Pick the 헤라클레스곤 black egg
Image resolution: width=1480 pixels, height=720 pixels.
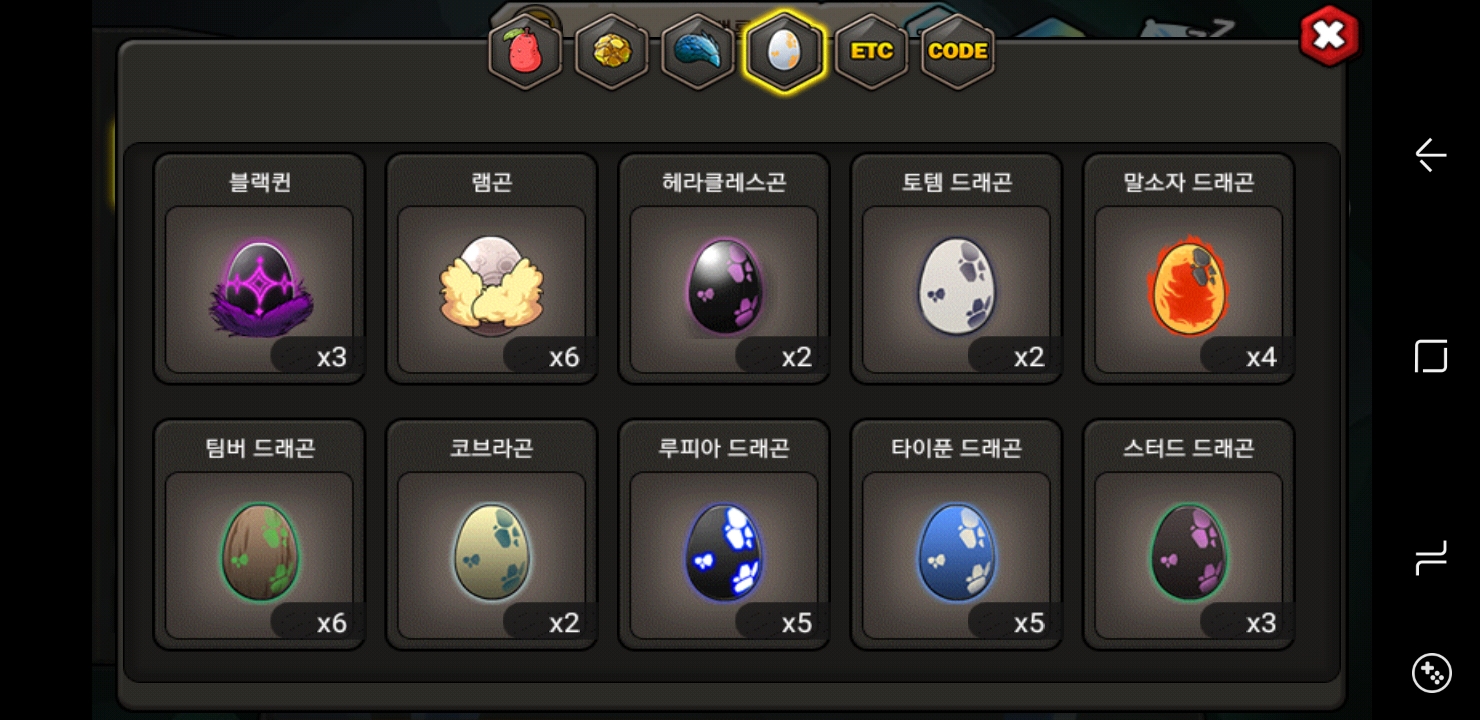[724, 268]
